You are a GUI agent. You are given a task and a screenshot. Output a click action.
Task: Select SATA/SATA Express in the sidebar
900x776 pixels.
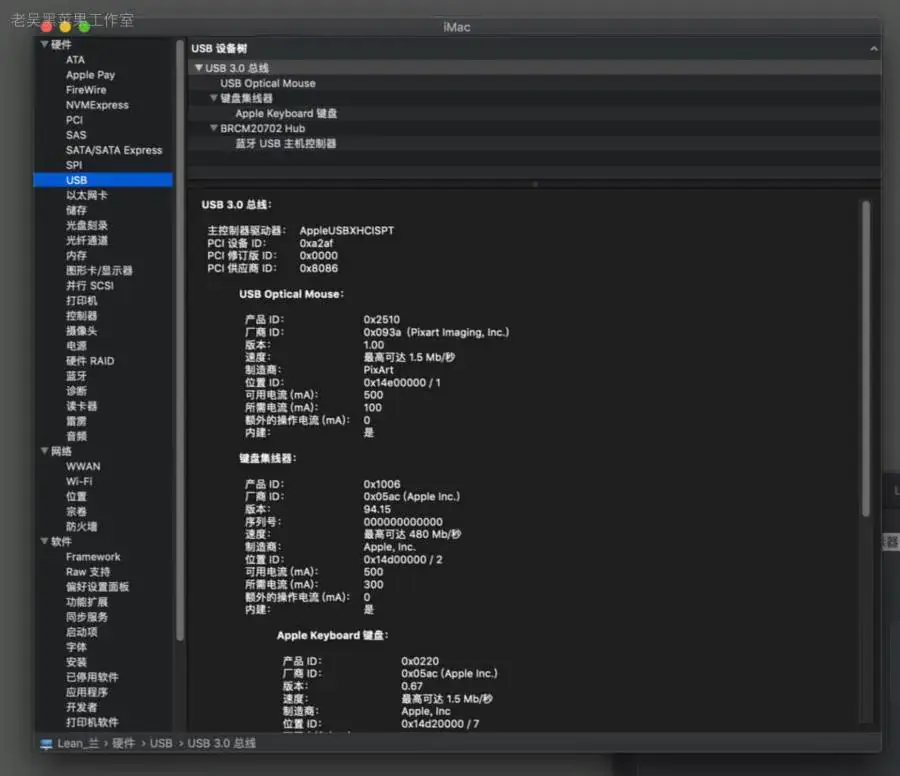coord(114,150)
